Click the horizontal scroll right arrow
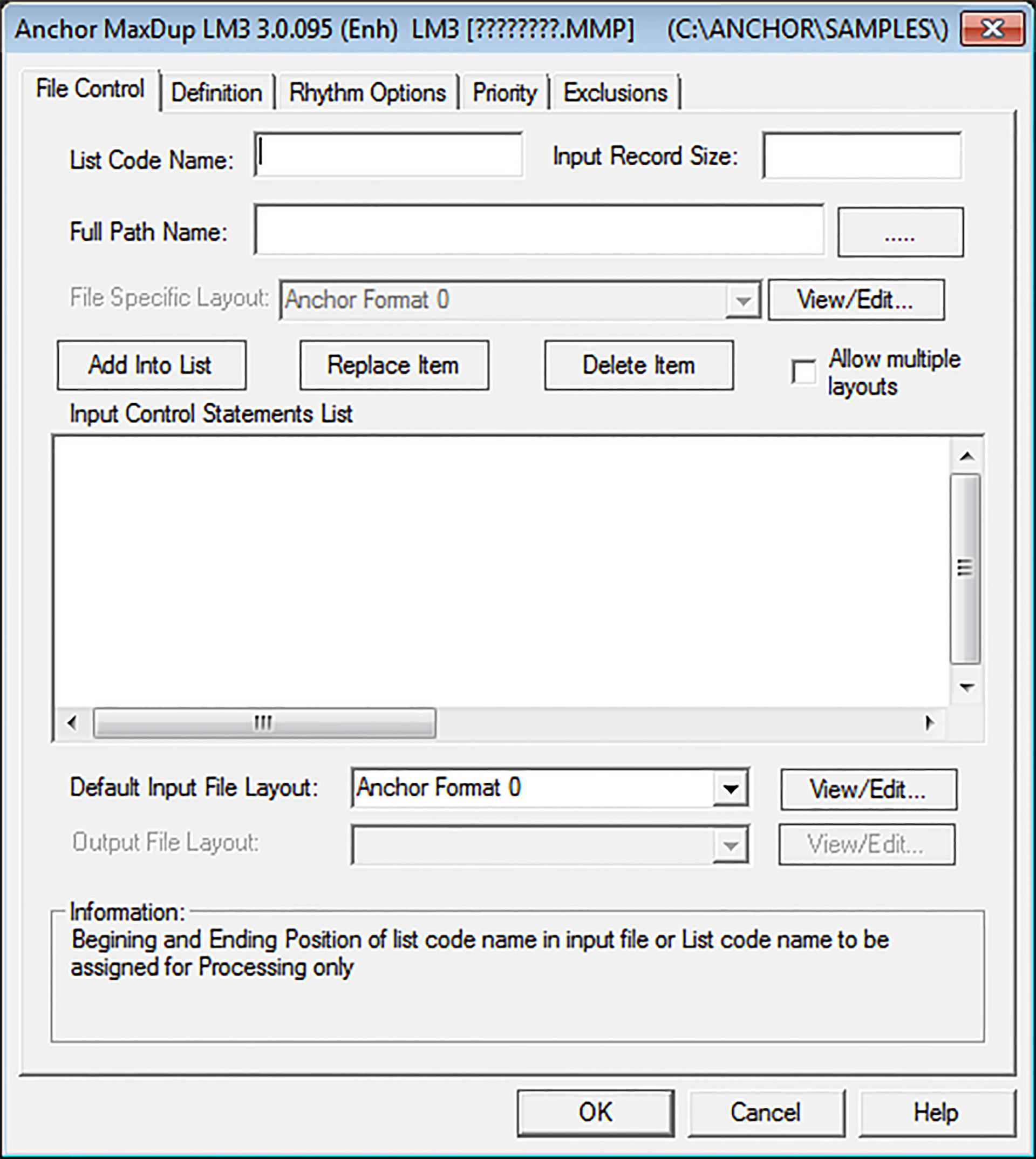Viewport: 1036px width, 1159px height. [929, 723]
